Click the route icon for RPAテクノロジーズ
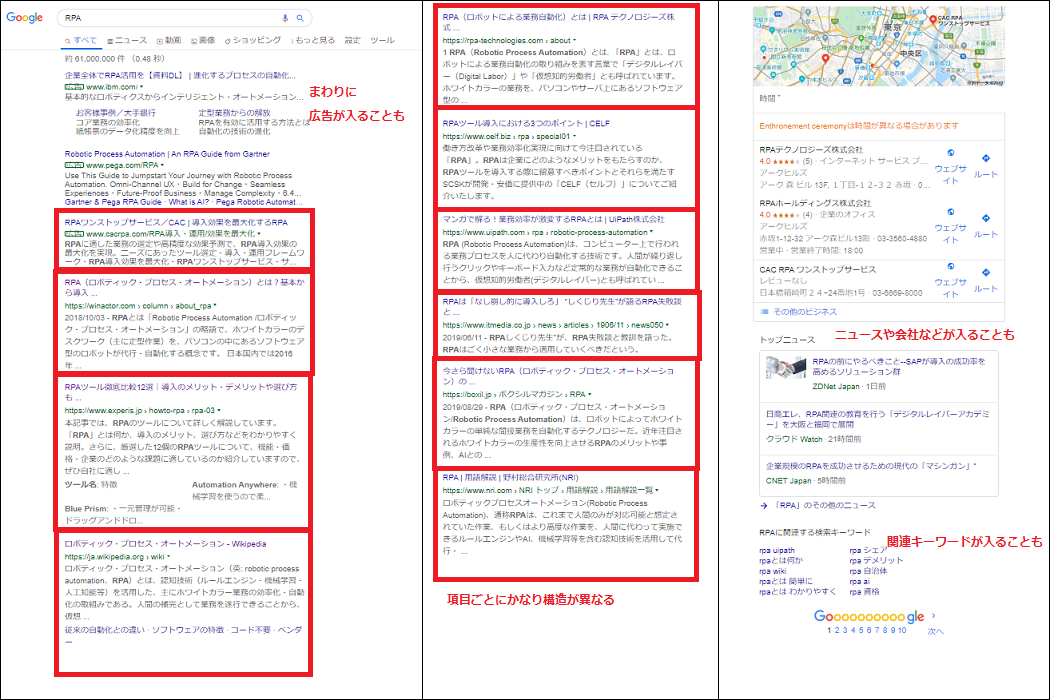 pos(986,158)
